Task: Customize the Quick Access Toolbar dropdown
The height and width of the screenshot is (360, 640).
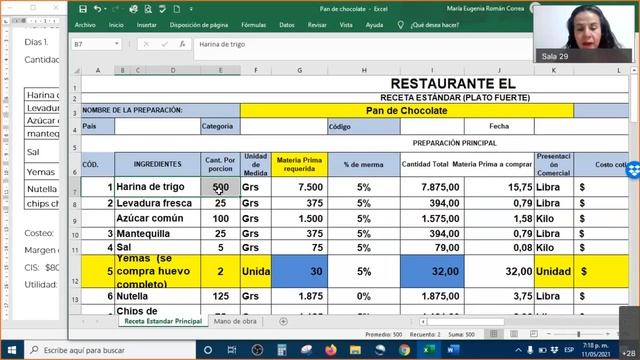Action: [x=191, y=9]
